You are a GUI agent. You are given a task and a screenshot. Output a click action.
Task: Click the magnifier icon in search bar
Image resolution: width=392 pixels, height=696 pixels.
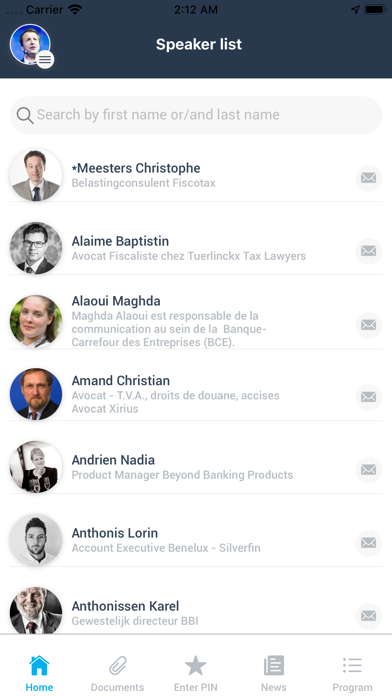coord(25,115)
